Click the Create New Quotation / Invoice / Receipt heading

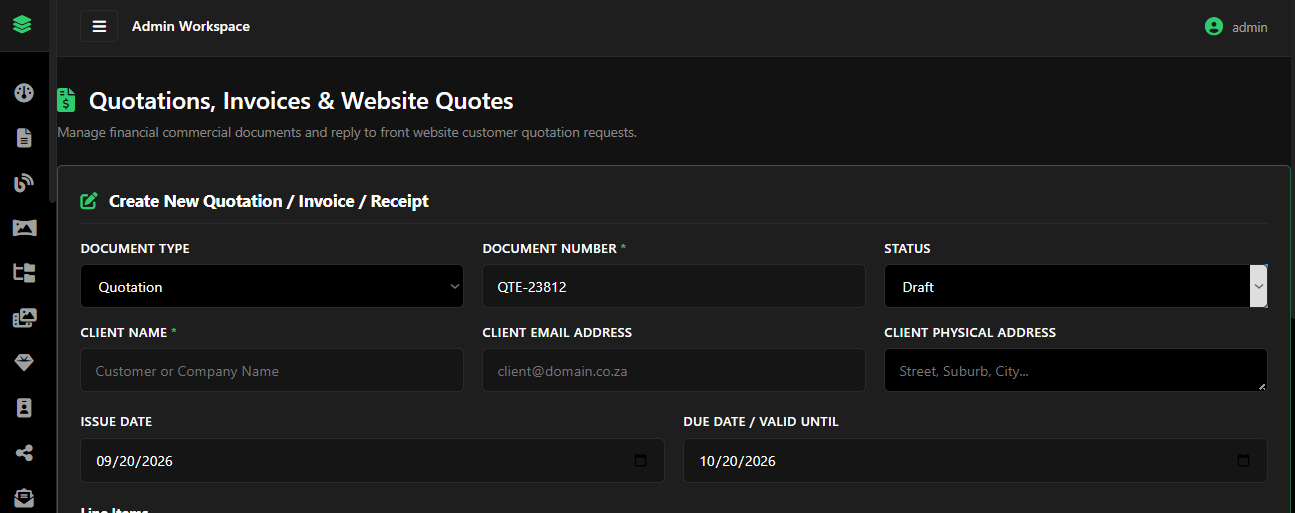[x=269, y=201]
